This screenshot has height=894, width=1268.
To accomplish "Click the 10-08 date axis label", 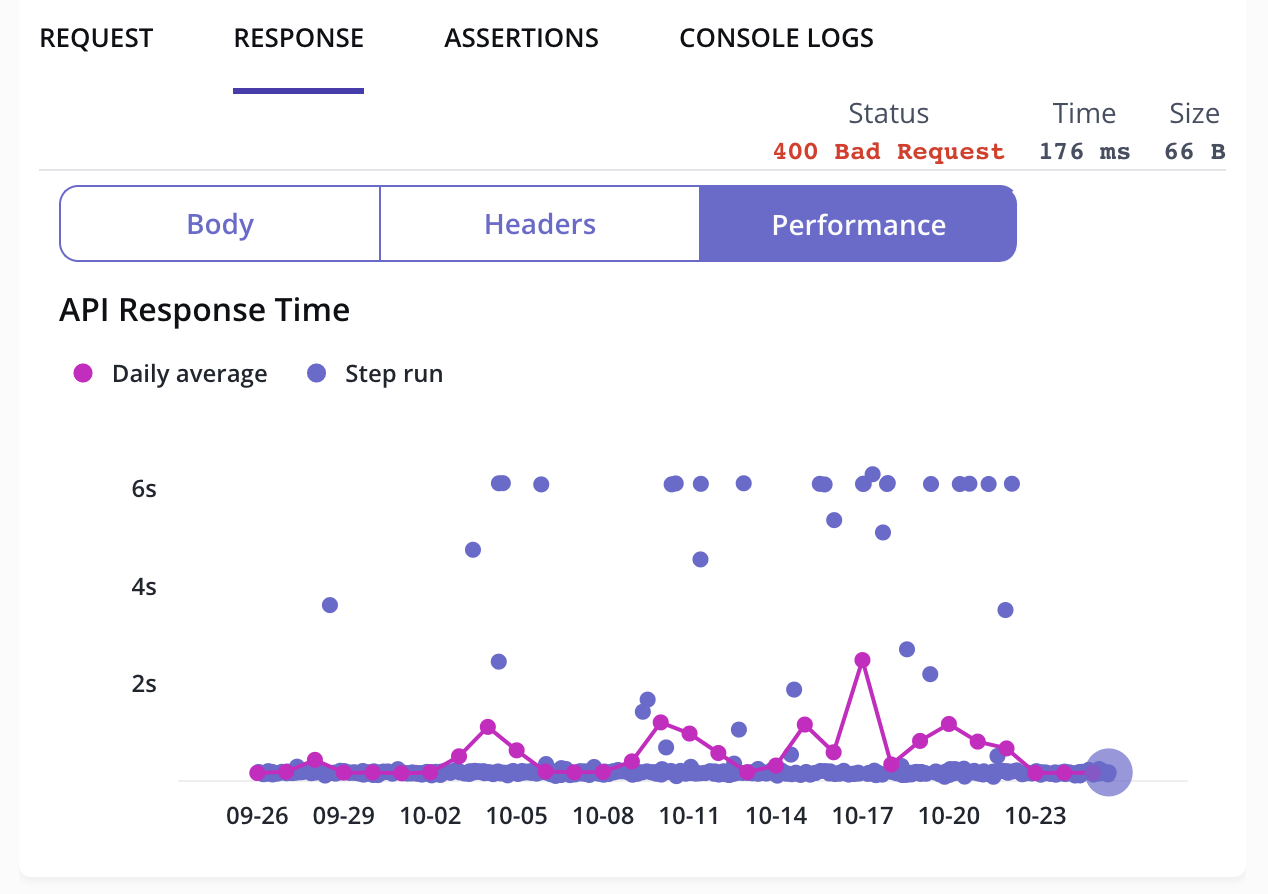I will pos(603,816).
